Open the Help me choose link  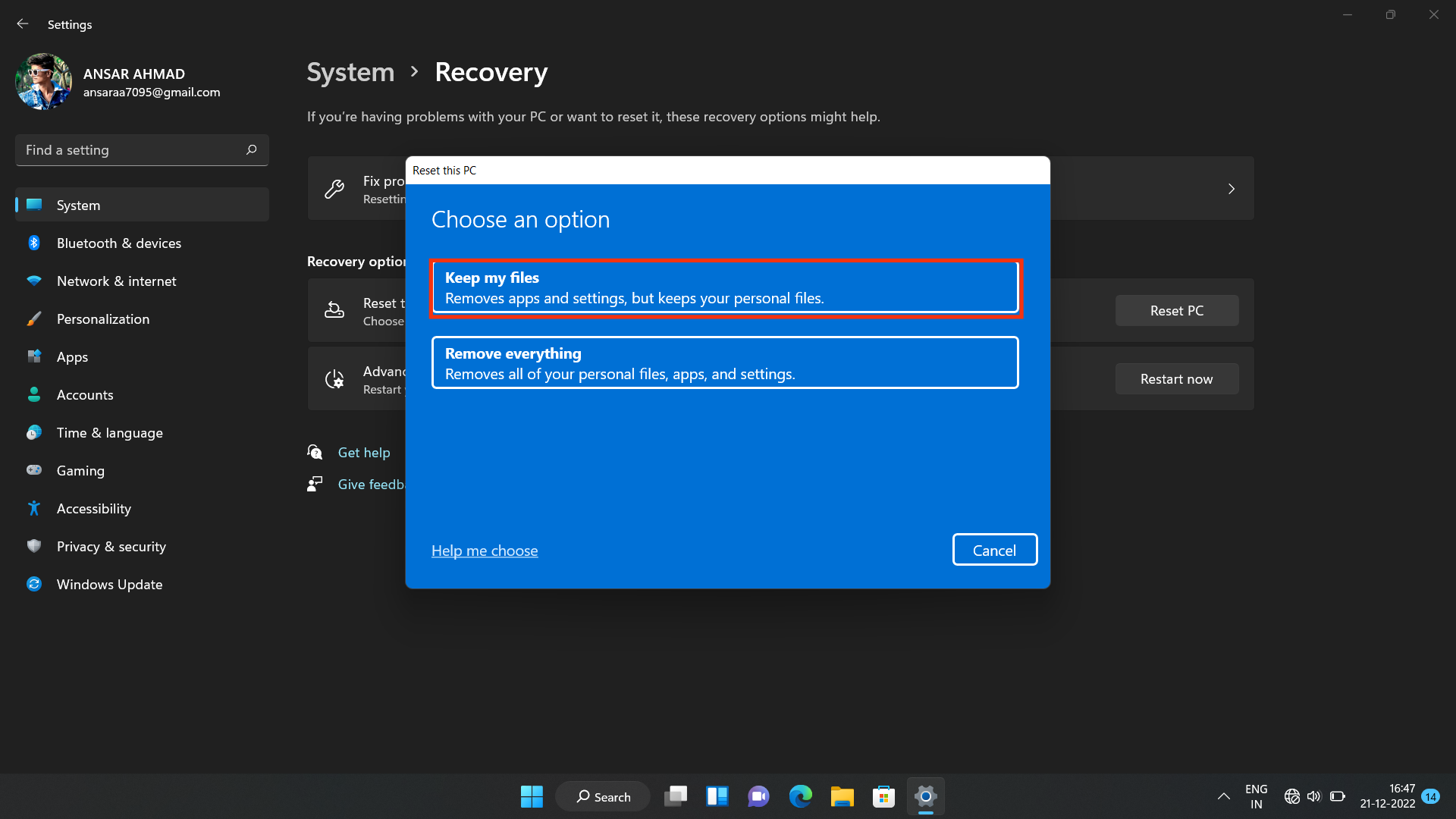pyautogui.click(x=485, y=551)
